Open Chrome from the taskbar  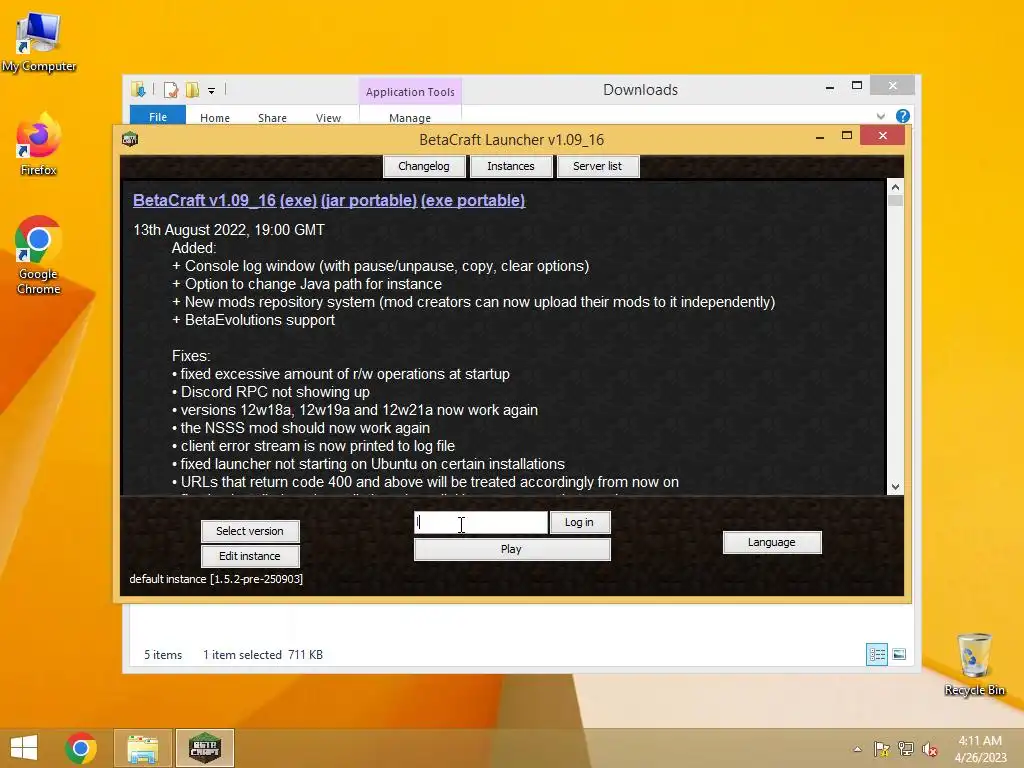81,748
